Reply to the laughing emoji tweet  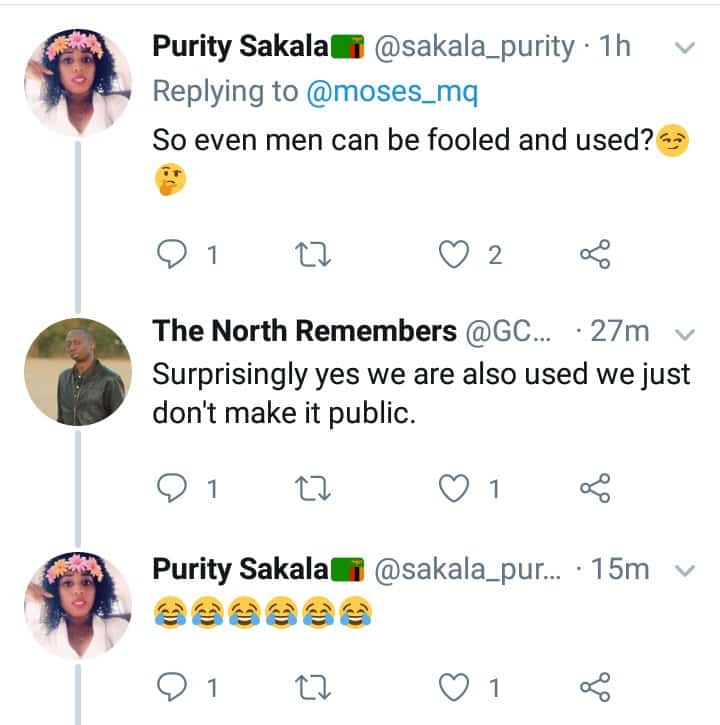(175, 686)
